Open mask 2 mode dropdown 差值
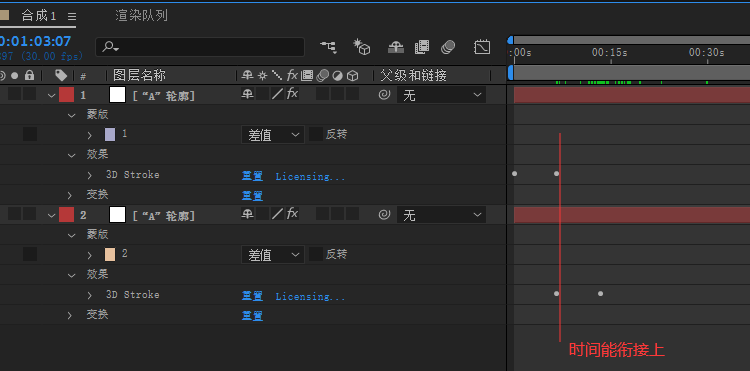This screenshot has height=371, width=750. tap(273, 255)
